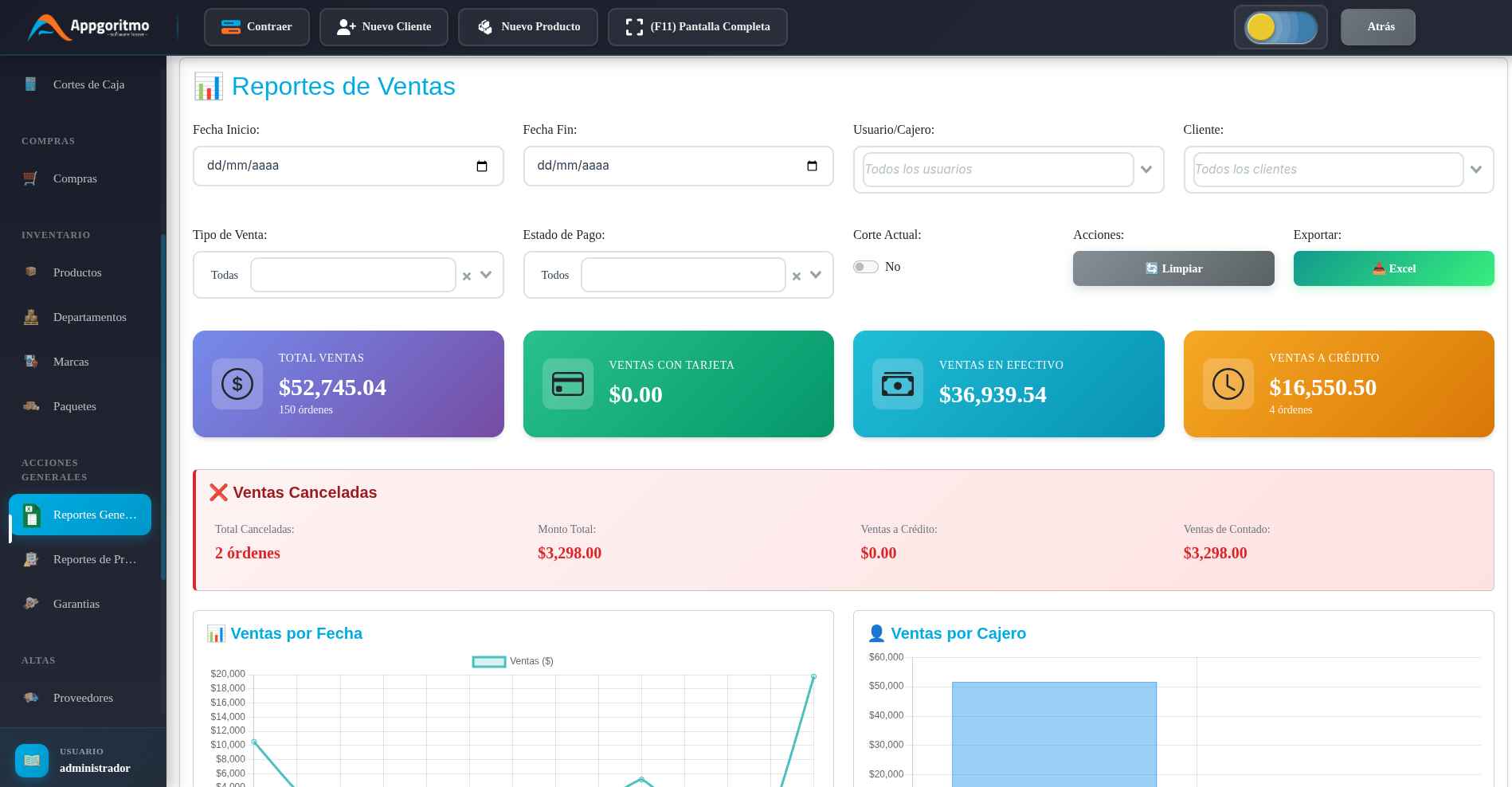This screenshot has height=787, width=1512.
Task: Click the Compras cart icon
Action: (x=31, y=178)
